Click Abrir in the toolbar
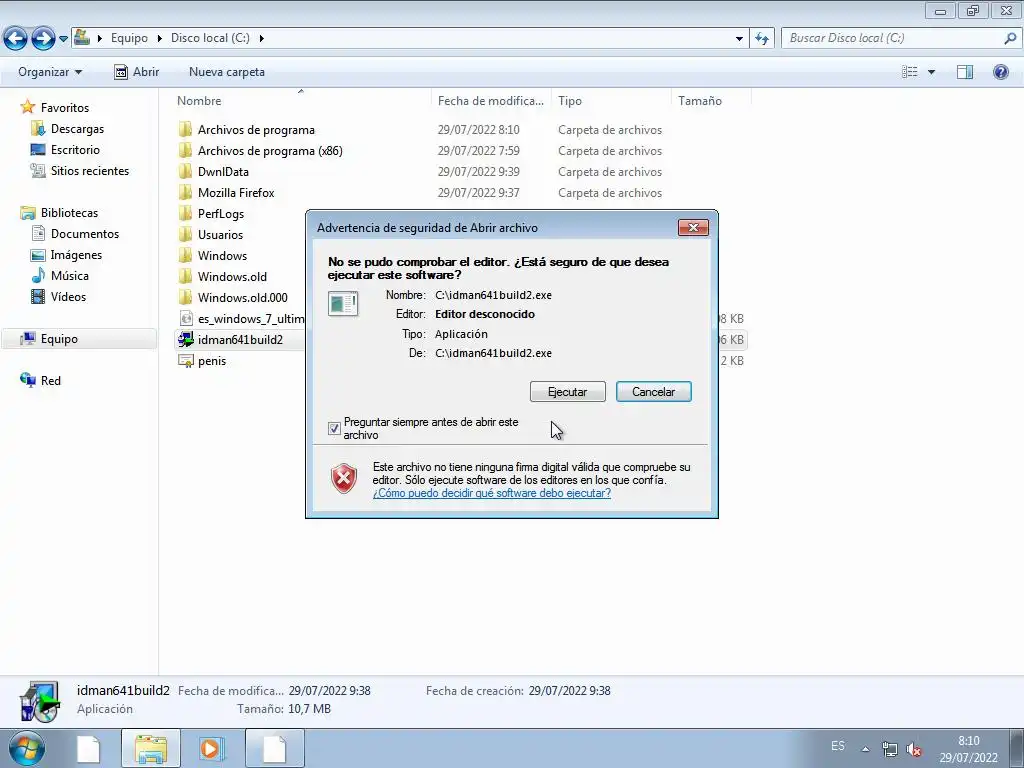1024x768 pixels. coord(136,72)
